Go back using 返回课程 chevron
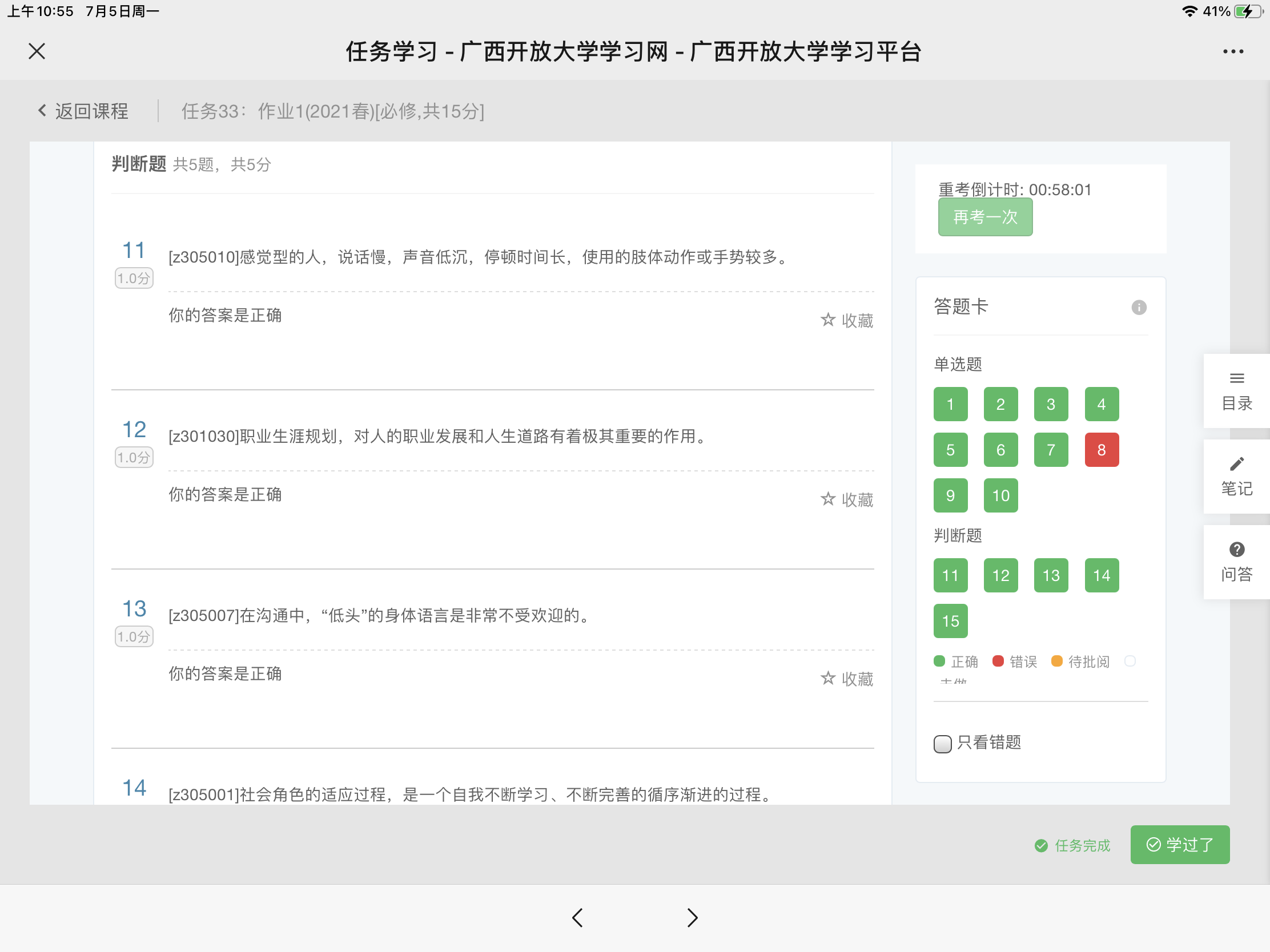Screen dimensions: 1270x952 (42, 111)
